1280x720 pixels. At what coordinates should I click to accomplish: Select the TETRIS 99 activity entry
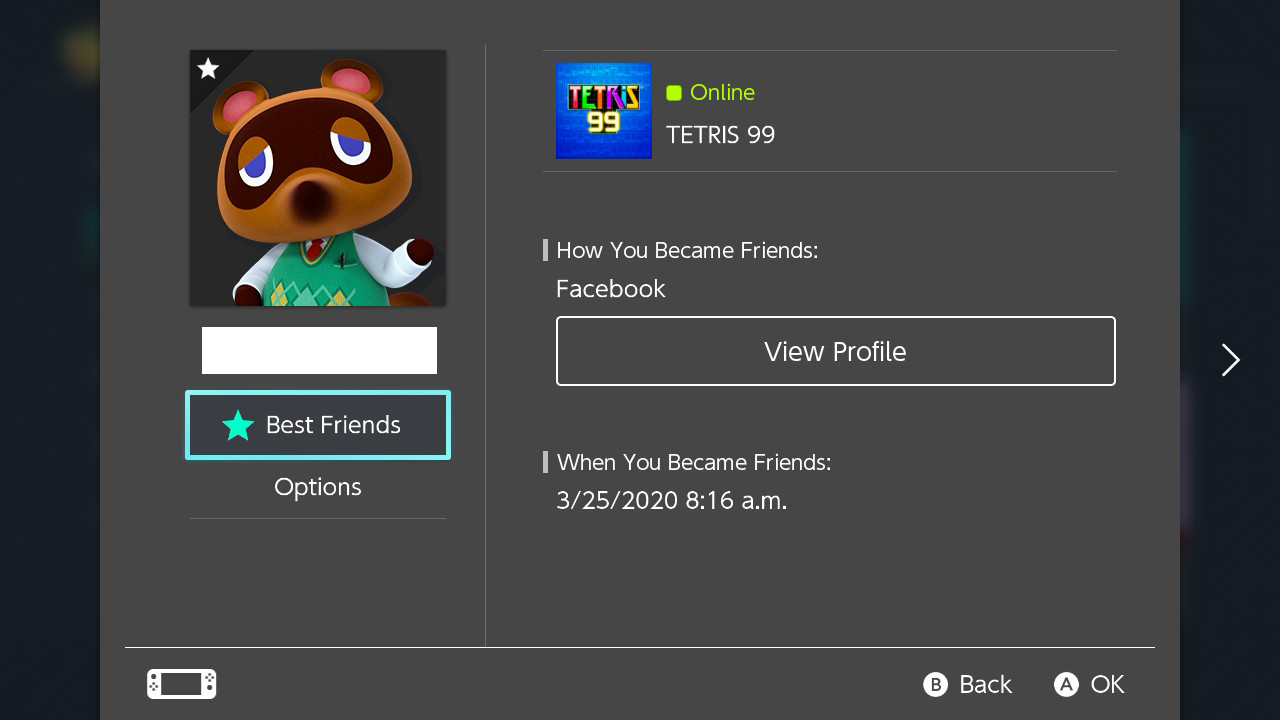[x=720, y=134]
